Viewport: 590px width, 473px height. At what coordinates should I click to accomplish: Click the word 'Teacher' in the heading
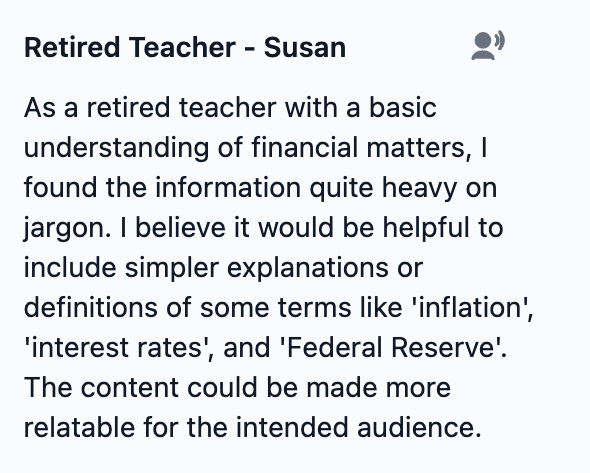click(182, 48)
